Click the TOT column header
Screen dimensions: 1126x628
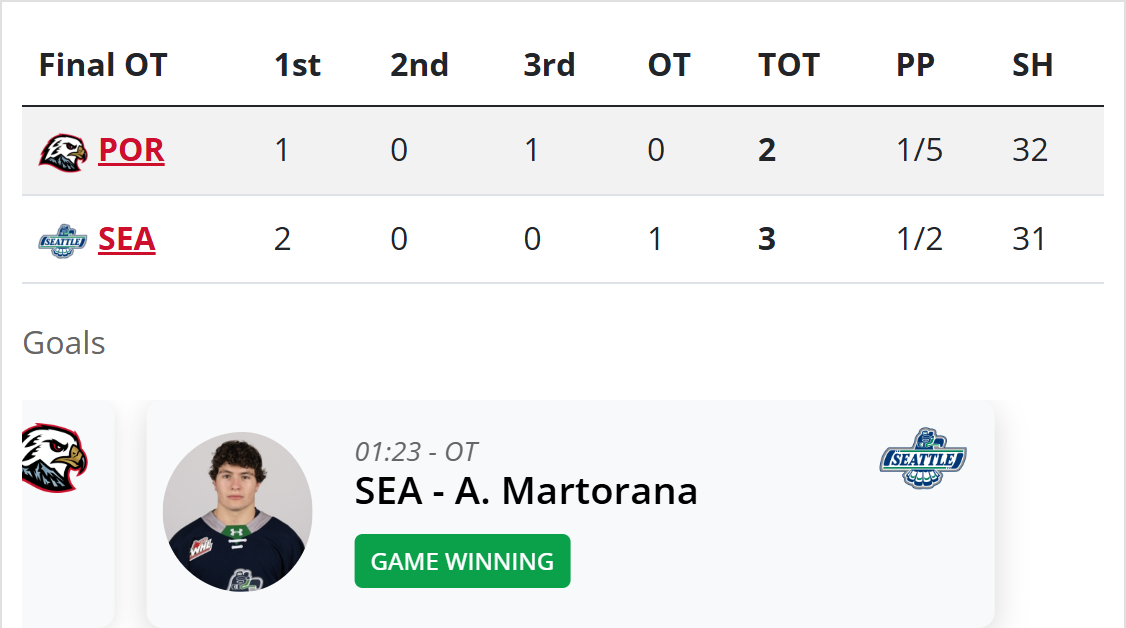[789, 66]
